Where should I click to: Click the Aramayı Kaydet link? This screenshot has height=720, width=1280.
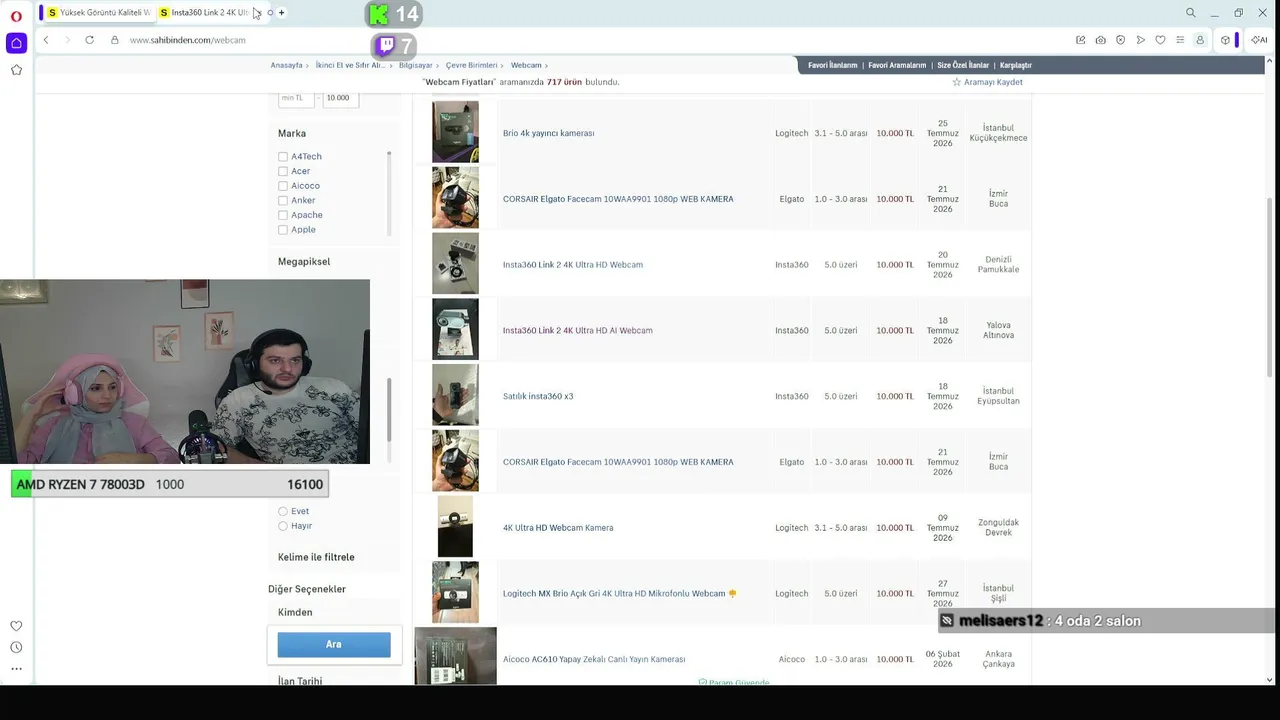[x=993, y=82]
